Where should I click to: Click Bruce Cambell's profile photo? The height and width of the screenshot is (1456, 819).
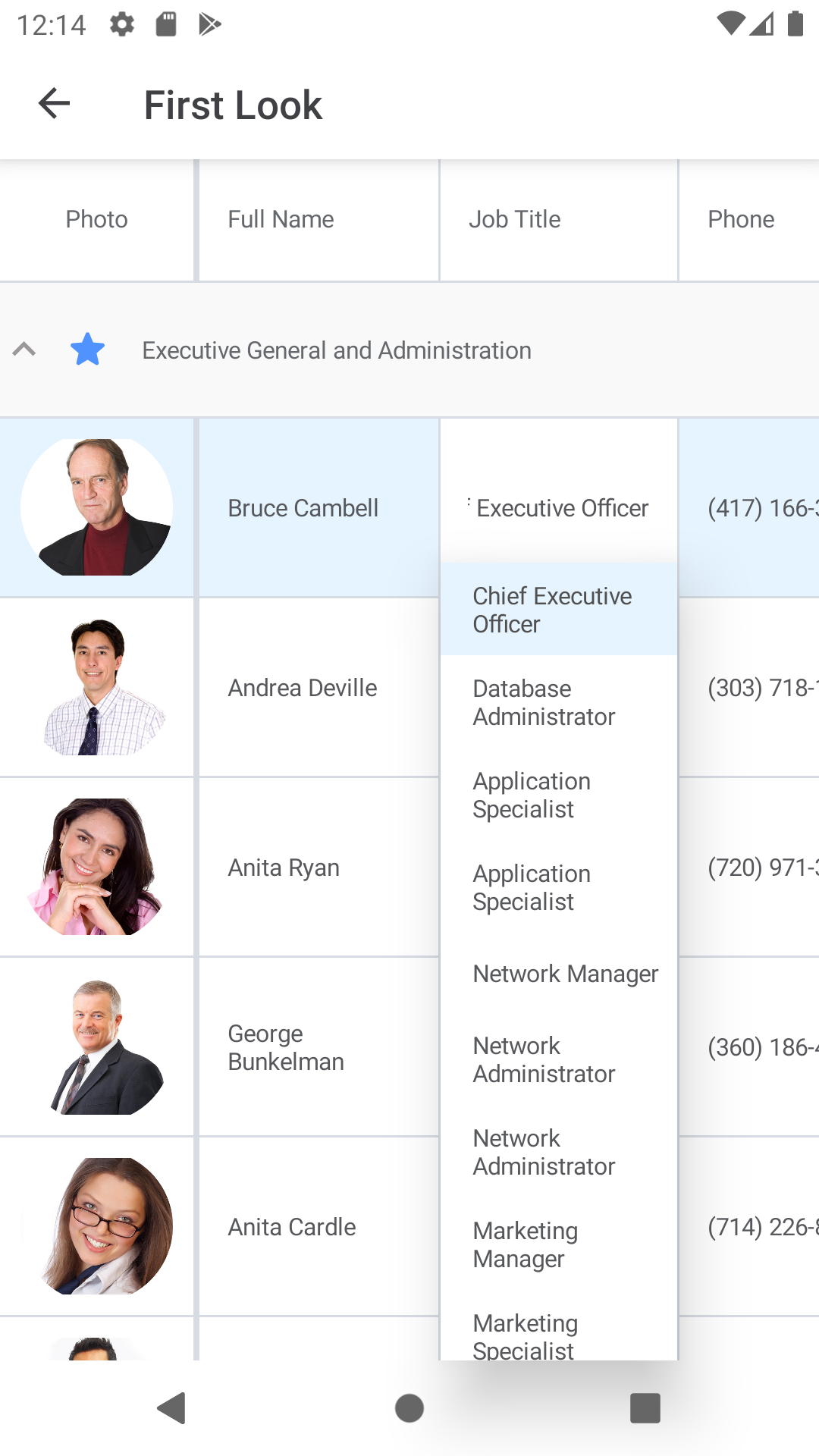coord(96,507)
